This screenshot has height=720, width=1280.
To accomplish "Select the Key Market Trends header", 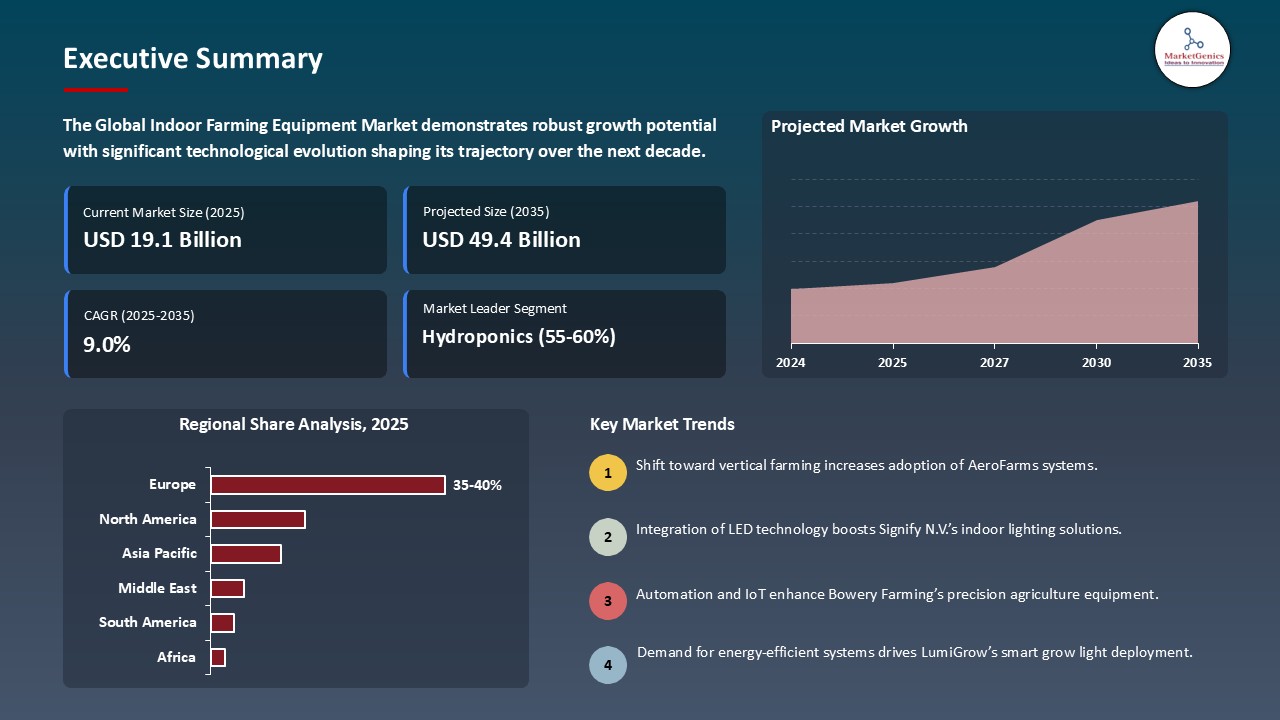I will click(662, 424).
